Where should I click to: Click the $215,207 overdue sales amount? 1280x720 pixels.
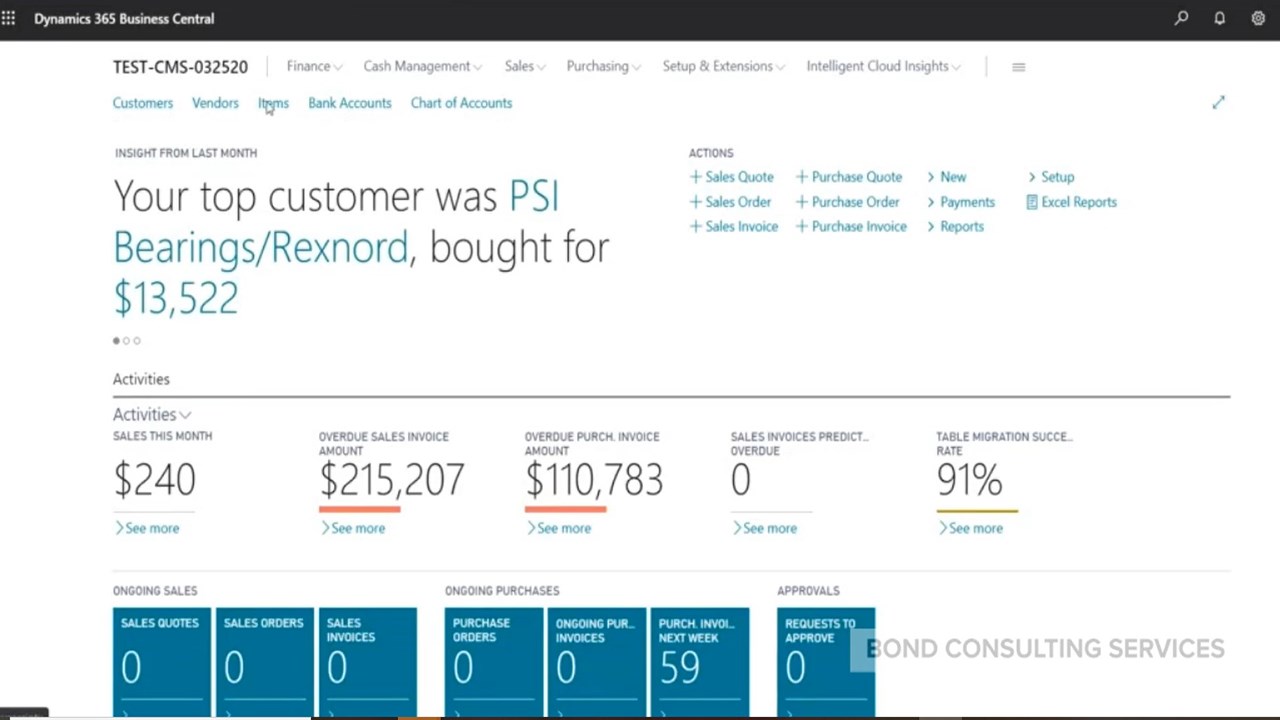pos(392,480)
